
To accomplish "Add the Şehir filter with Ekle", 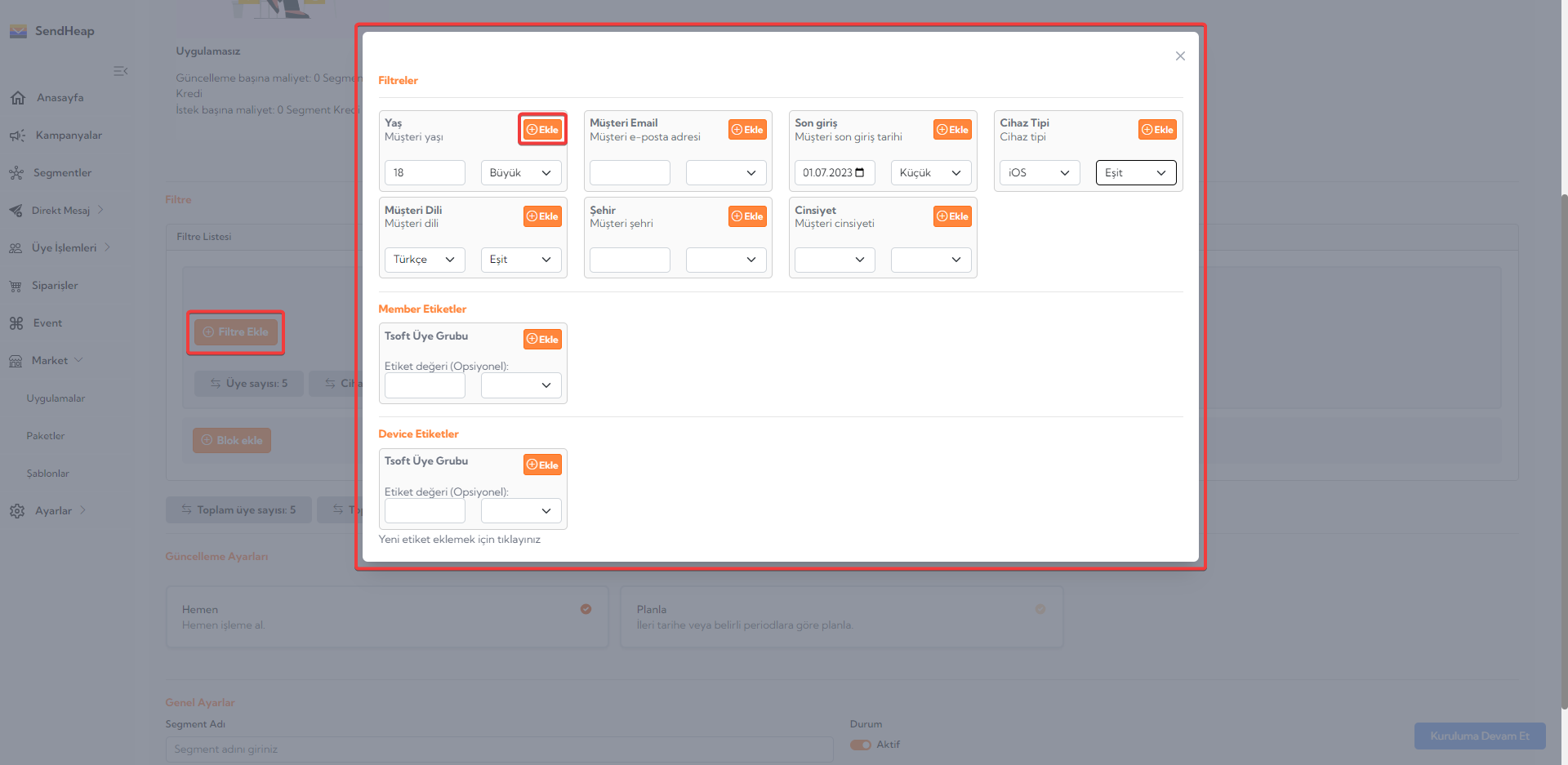I will [747, 216].
